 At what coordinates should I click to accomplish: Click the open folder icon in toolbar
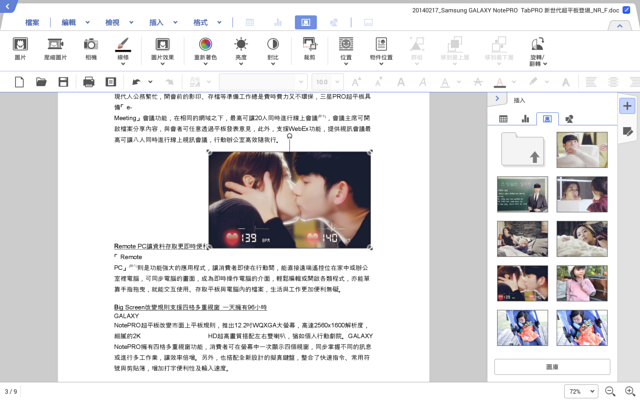click(x=41, y=82)
